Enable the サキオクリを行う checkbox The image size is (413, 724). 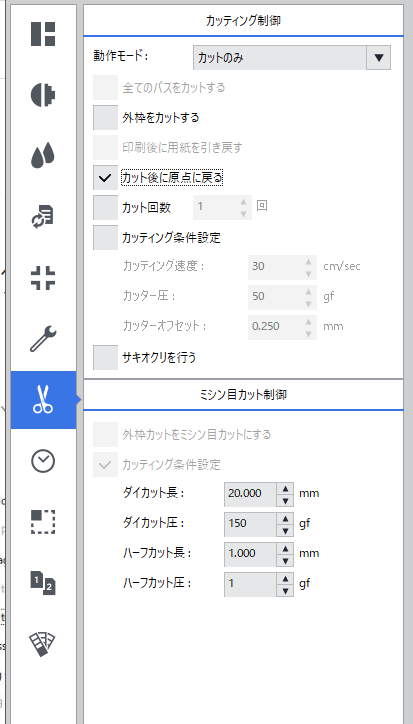pos(106,358)
